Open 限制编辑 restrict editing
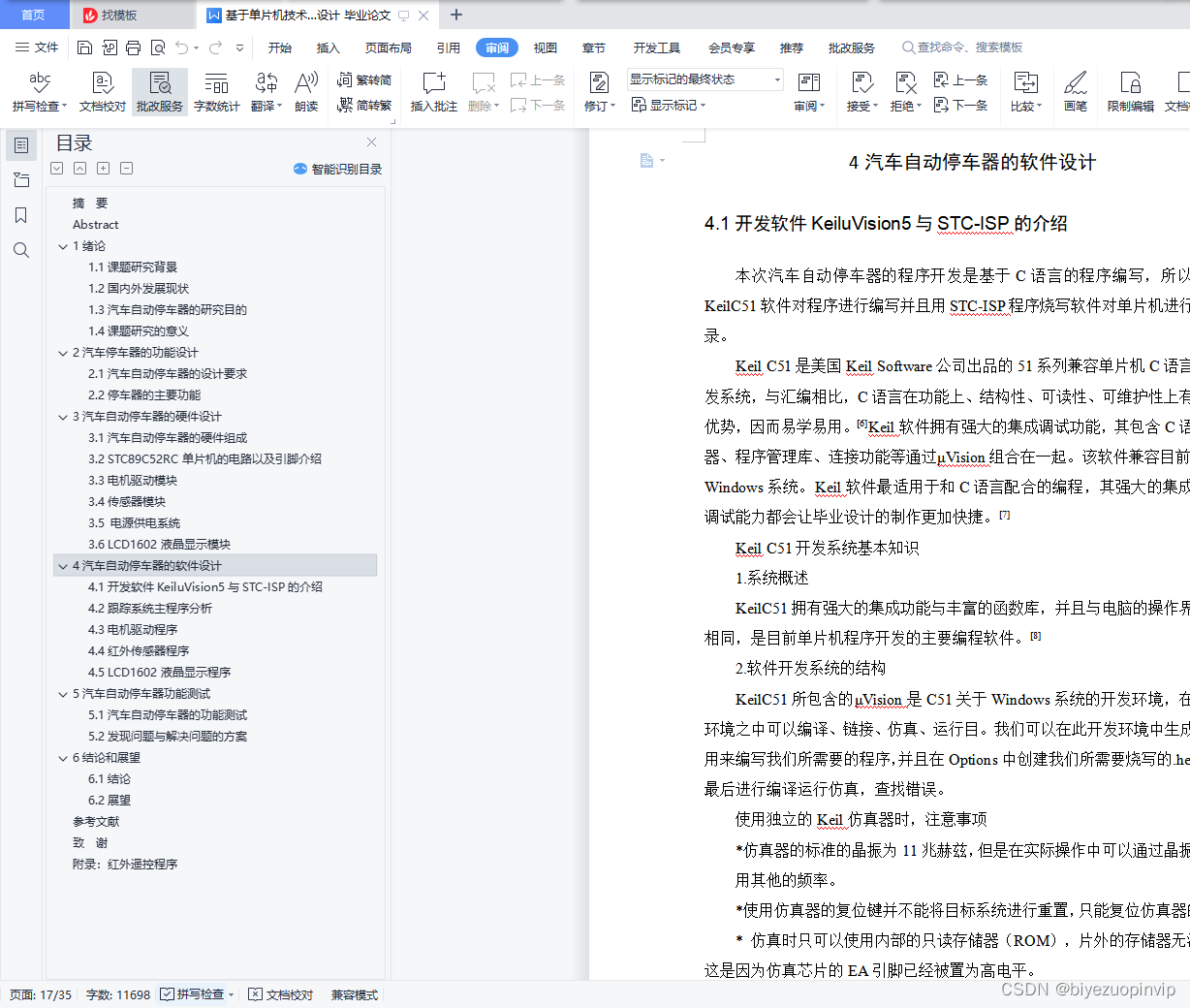 click(x=1131, y=92)
